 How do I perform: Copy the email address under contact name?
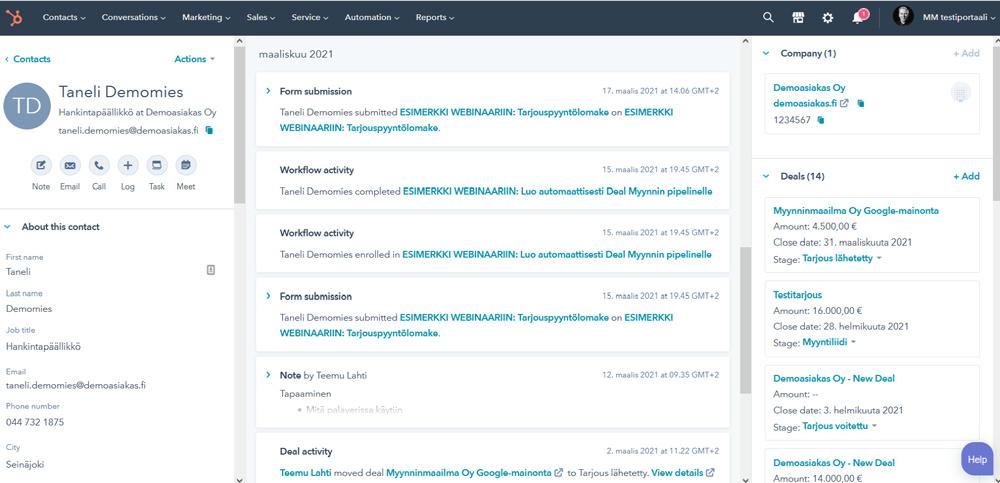click(x=209, y=130)
